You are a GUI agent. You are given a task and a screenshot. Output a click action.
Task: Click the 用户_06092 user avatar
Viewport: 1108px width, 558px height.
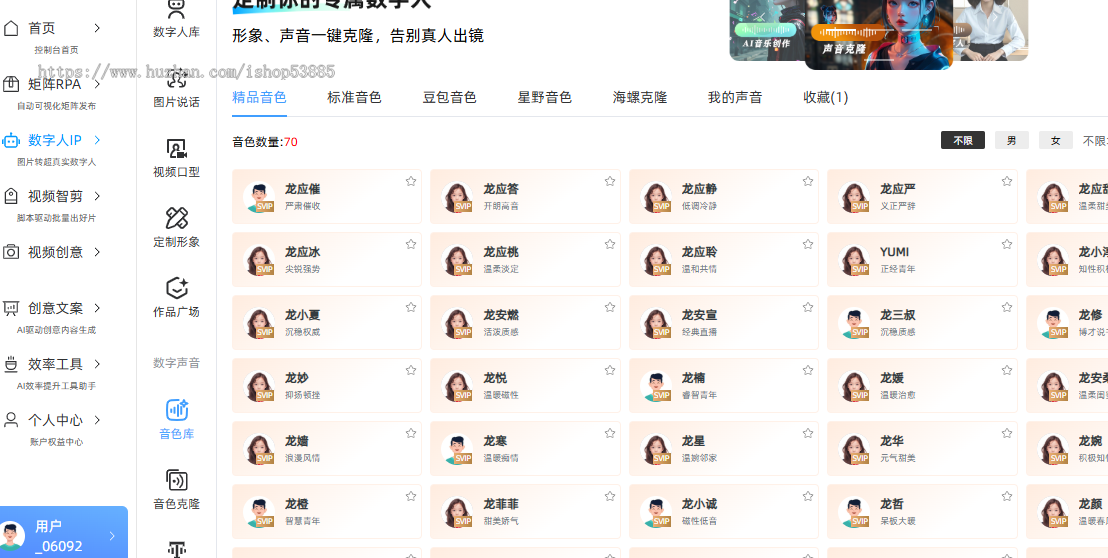pos(11,536)
